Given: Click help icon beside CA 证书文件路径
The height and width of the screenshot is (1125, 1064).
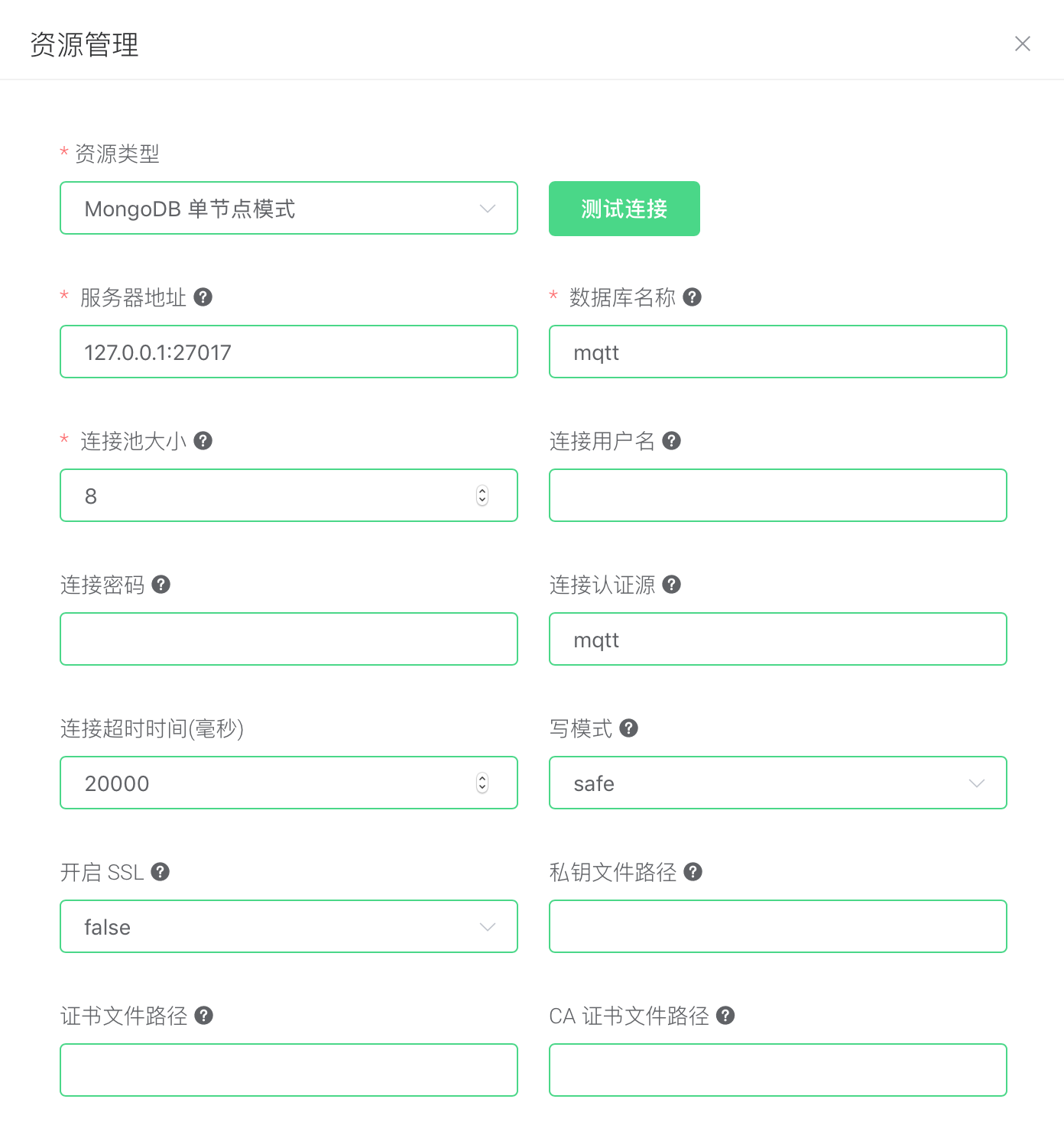Looking at the screenshot, I should point(725,1016).
